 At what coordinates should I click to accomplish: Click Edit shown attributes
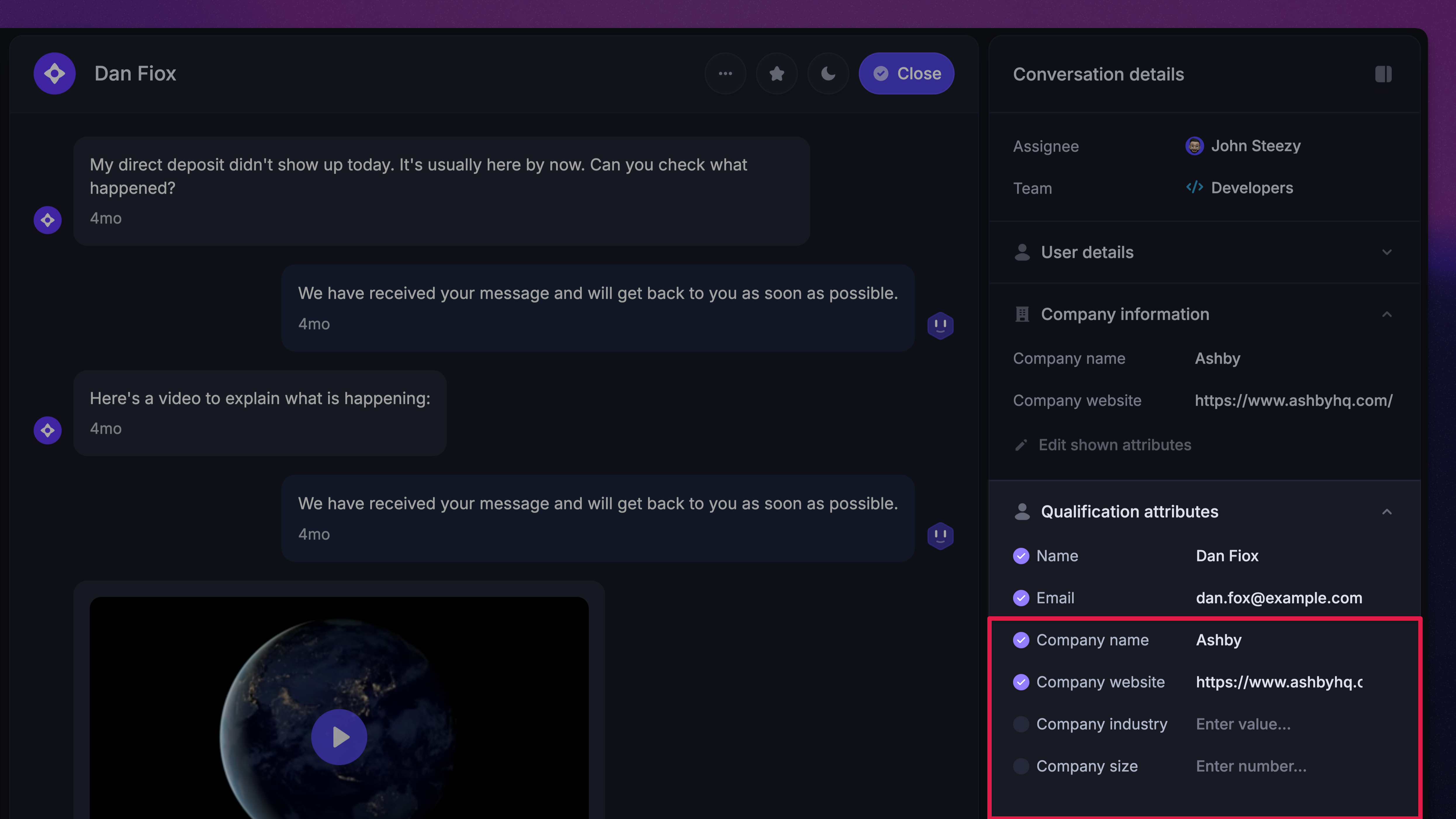coord(1114,445)
